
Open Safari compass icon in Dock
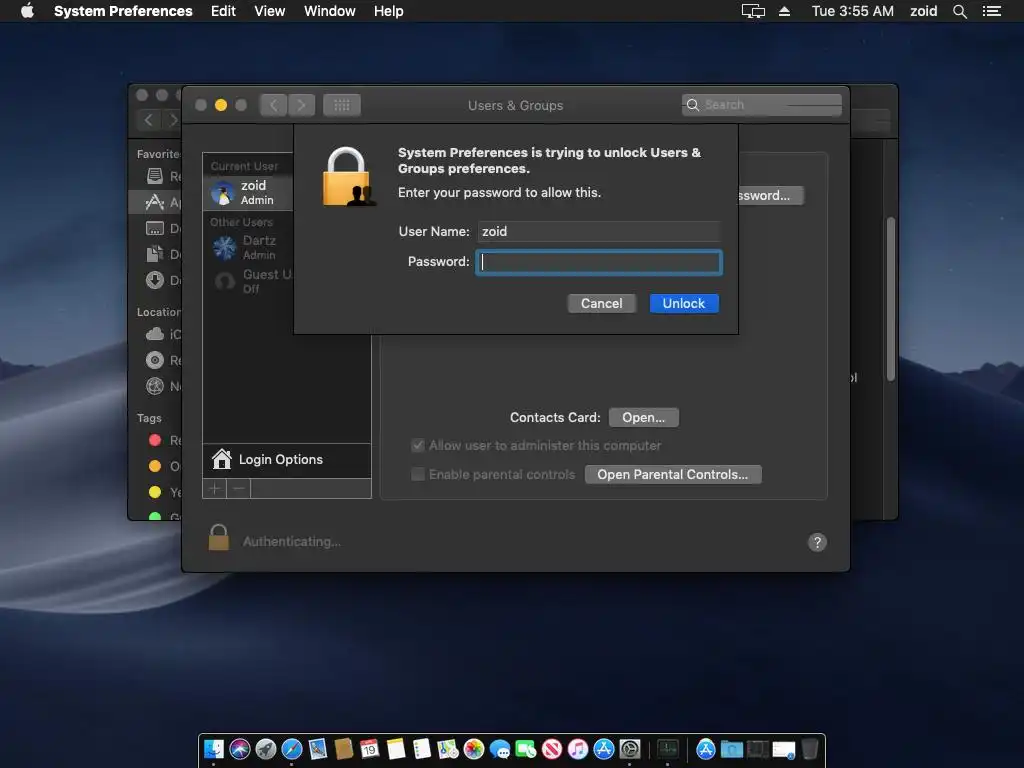coord(291,749)
